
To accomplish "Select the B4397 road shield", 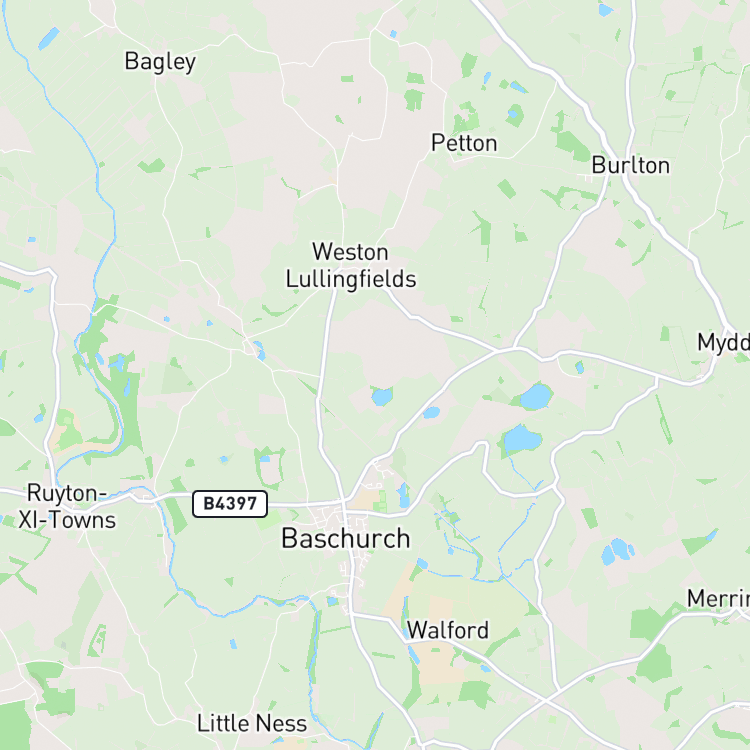I will coord(230,504).
